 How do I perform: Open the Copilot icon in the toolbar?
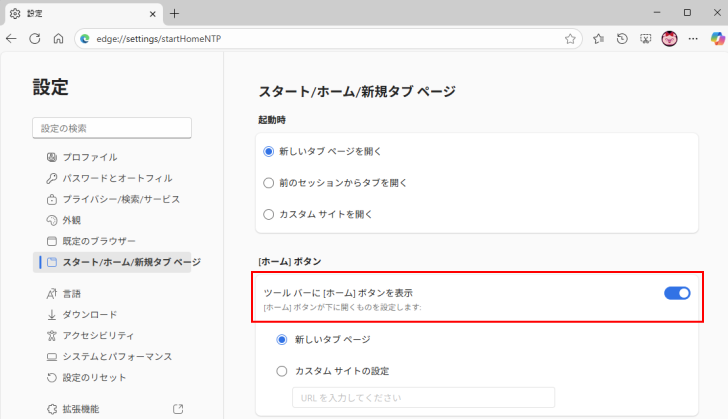point(717,39)
